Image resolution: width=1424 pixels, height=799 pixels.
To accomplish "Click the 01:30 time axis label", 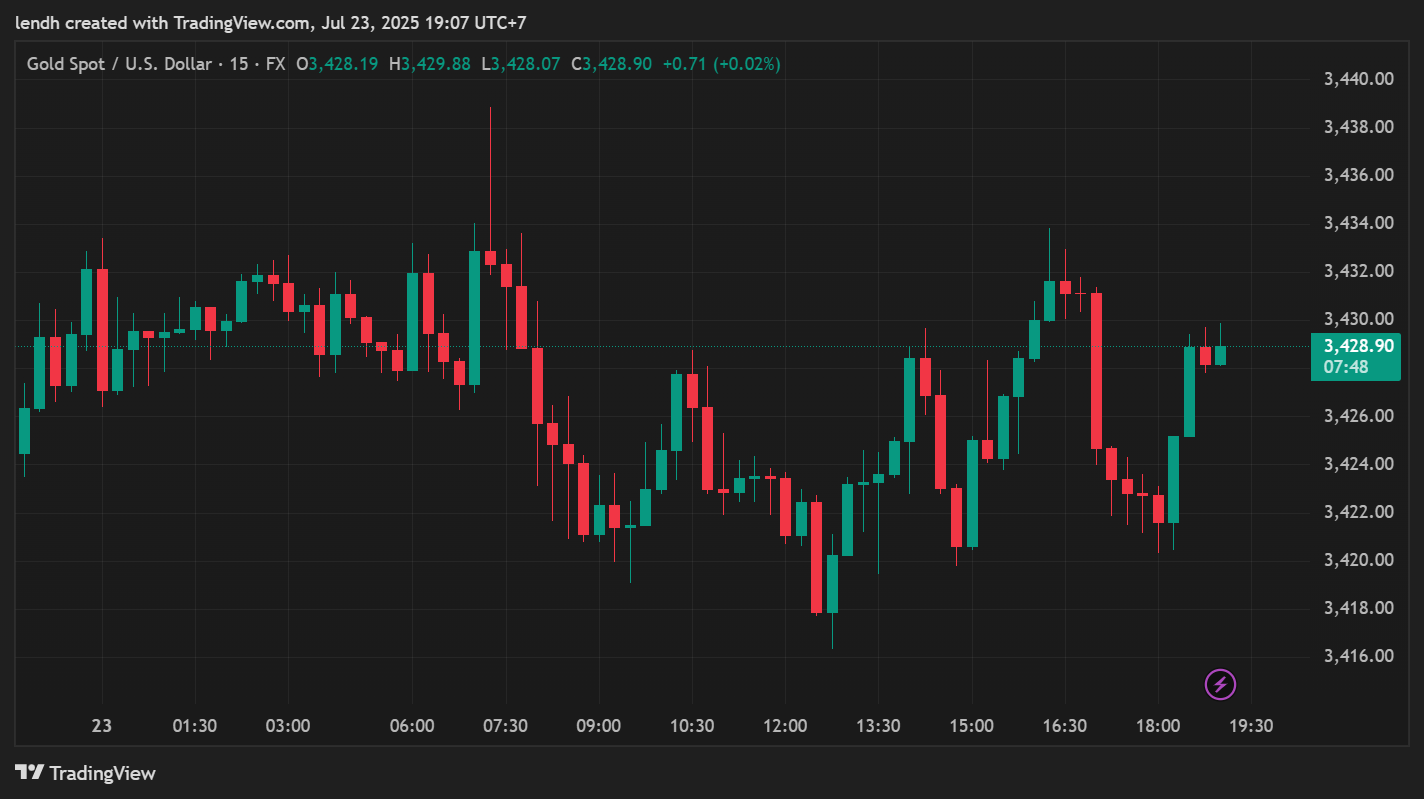I will click(x=195, y=726).
